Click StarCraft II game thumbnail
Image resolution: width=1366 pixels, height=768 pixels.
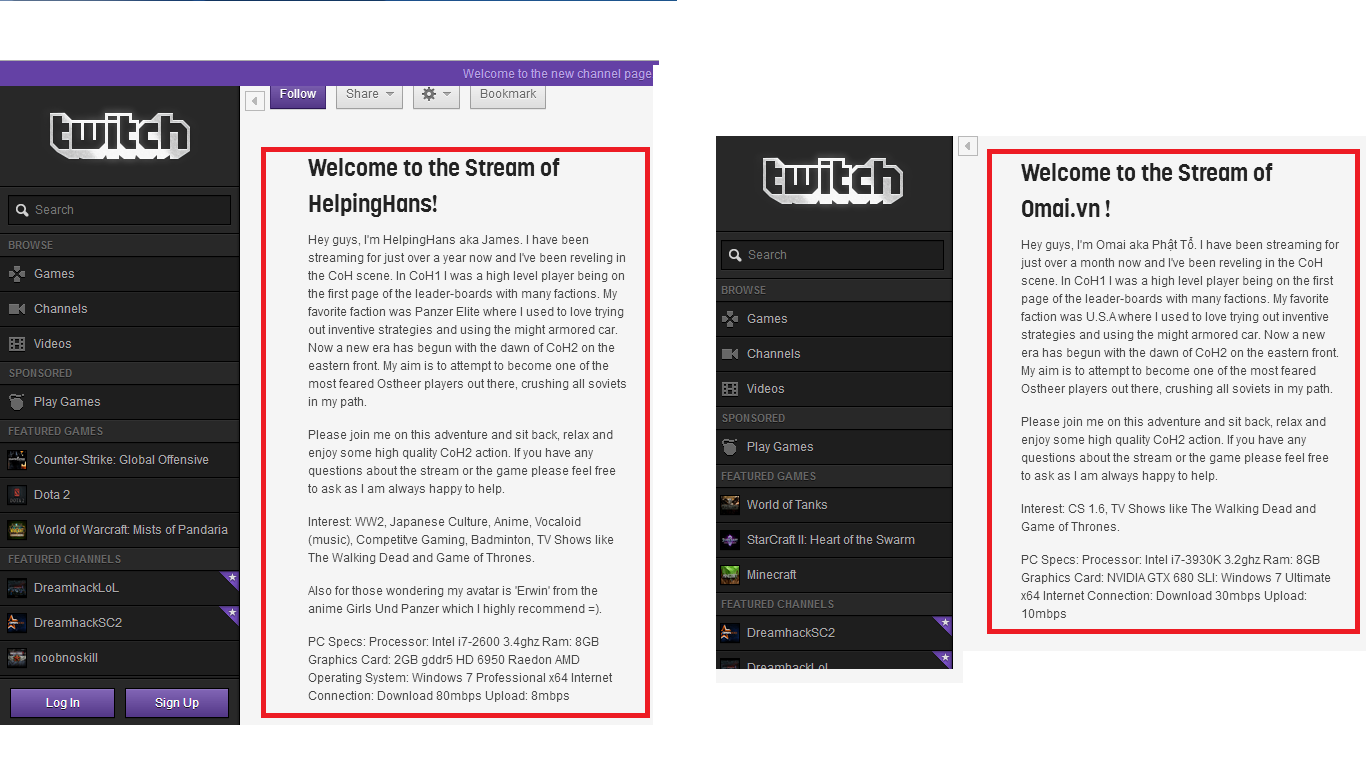730,540
